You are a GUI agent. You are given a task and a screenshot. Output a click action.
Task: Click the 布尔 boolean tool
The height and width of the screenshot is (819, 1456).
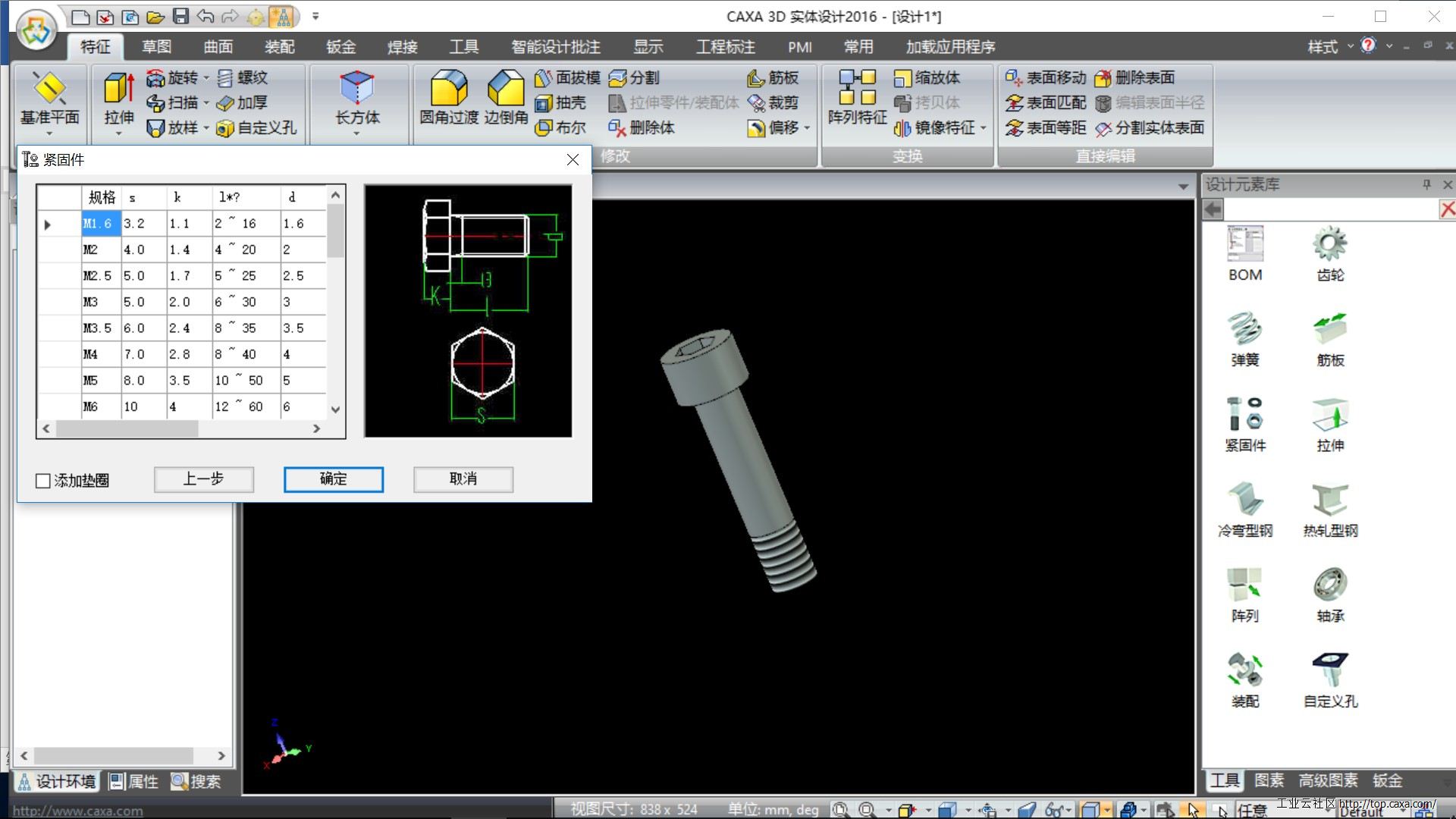[x=560, y=127]
